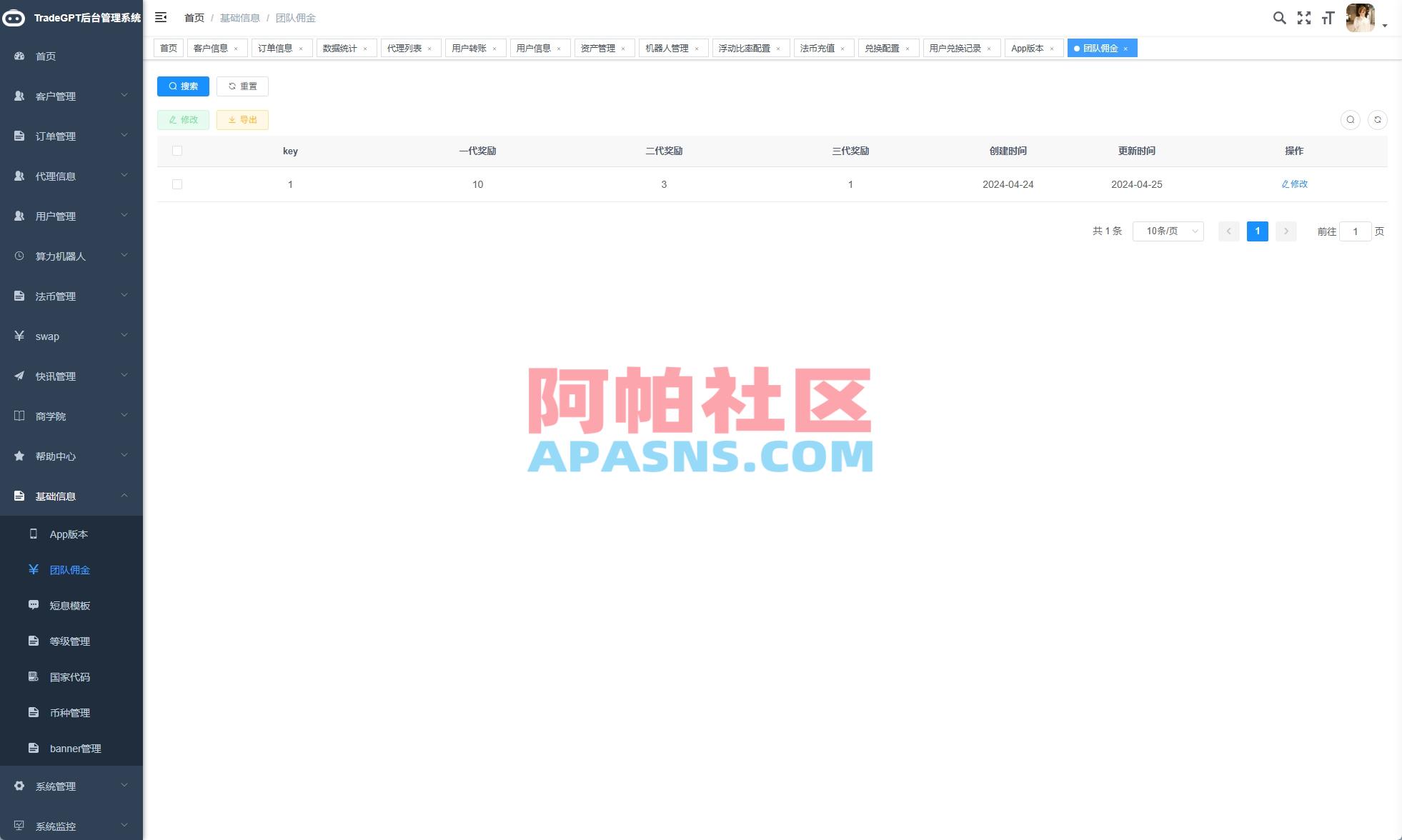Close the 团队佣金 tab
Viewport: 1402px width, 840px height.
click(x=1126, y=48)
